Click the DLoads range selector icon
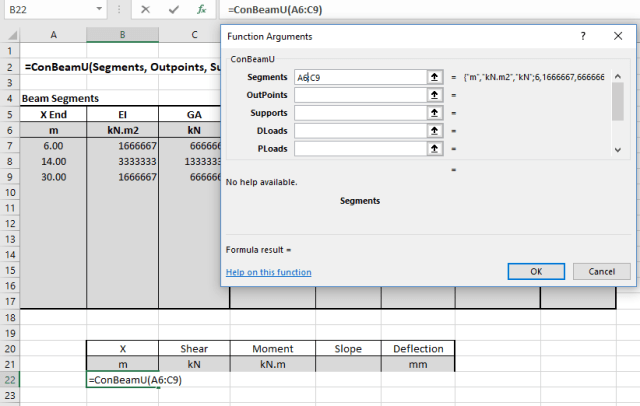Viewport: 640px width, 406px height. click(435, 131)
